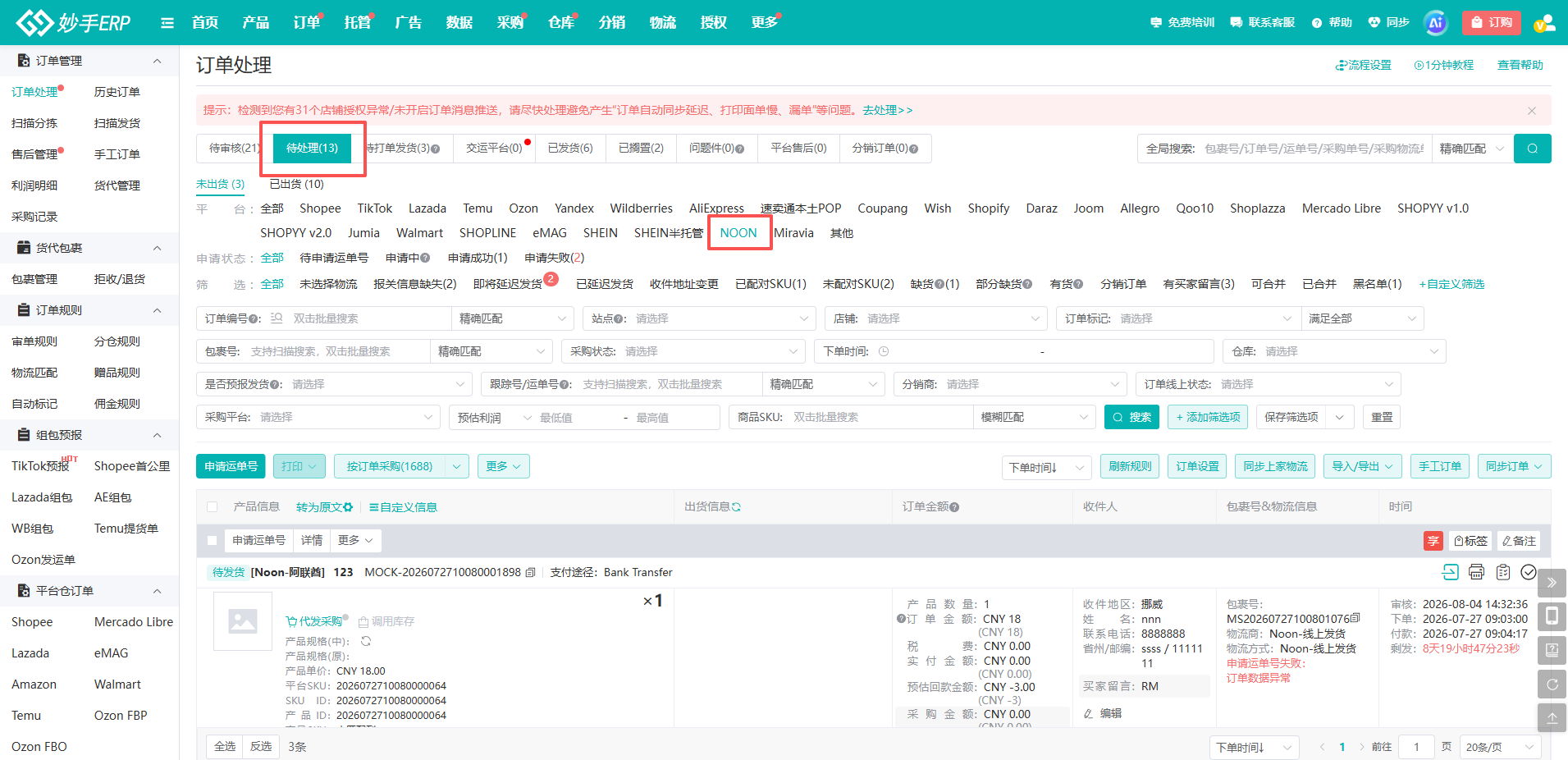Click the 添加筛选项 button

(x=1207, y=417)
